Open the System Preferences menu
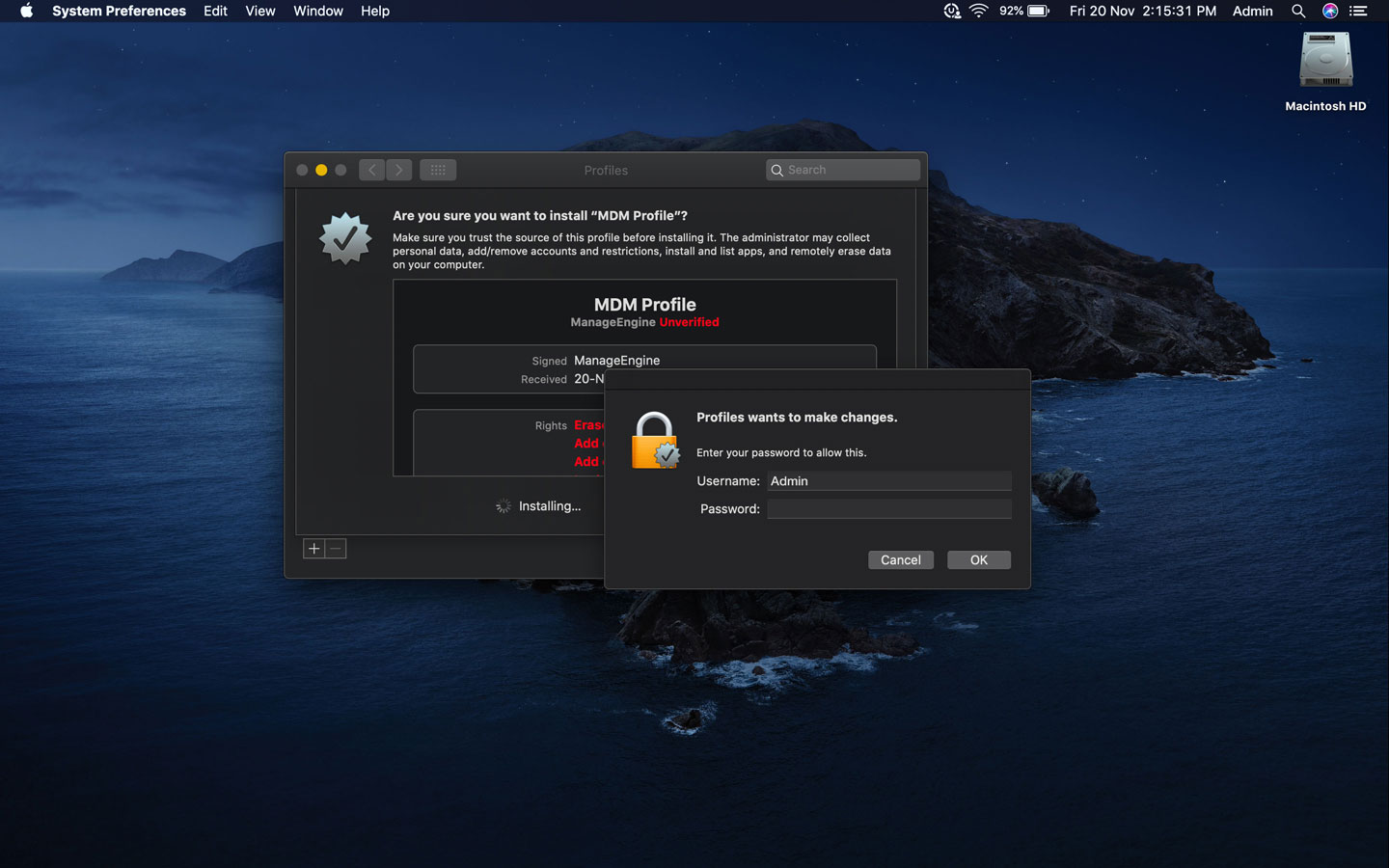Screen dimensions: 1389x868 click(118, 11)
